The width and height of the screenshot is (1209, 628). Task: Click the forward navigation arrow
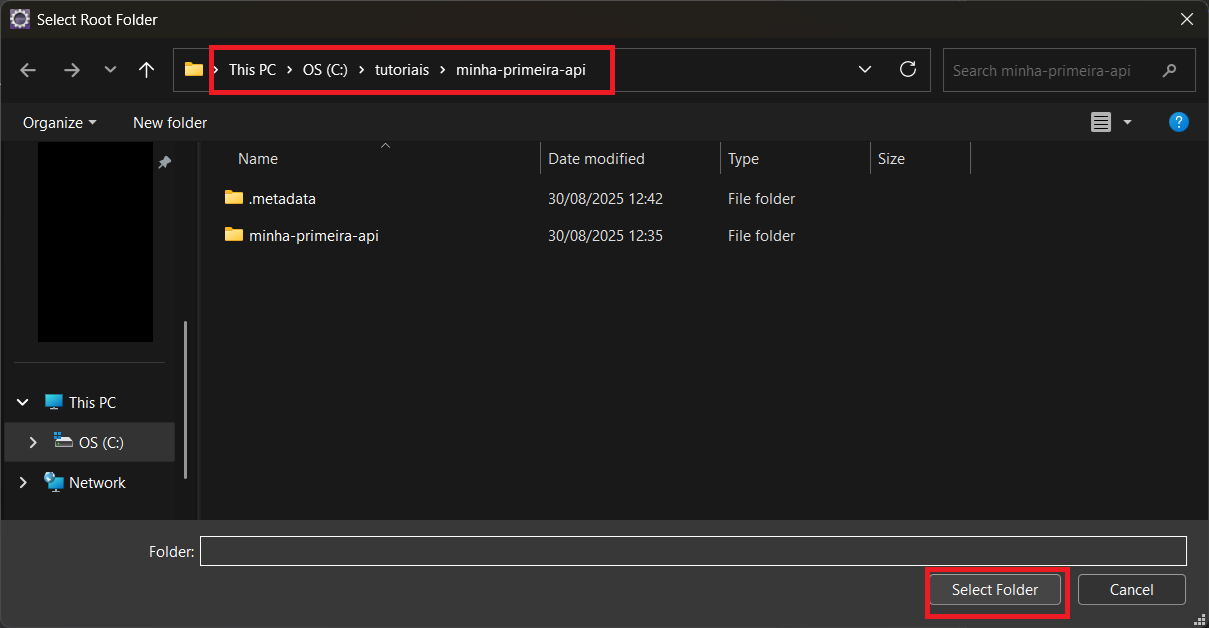coord(72,70)
